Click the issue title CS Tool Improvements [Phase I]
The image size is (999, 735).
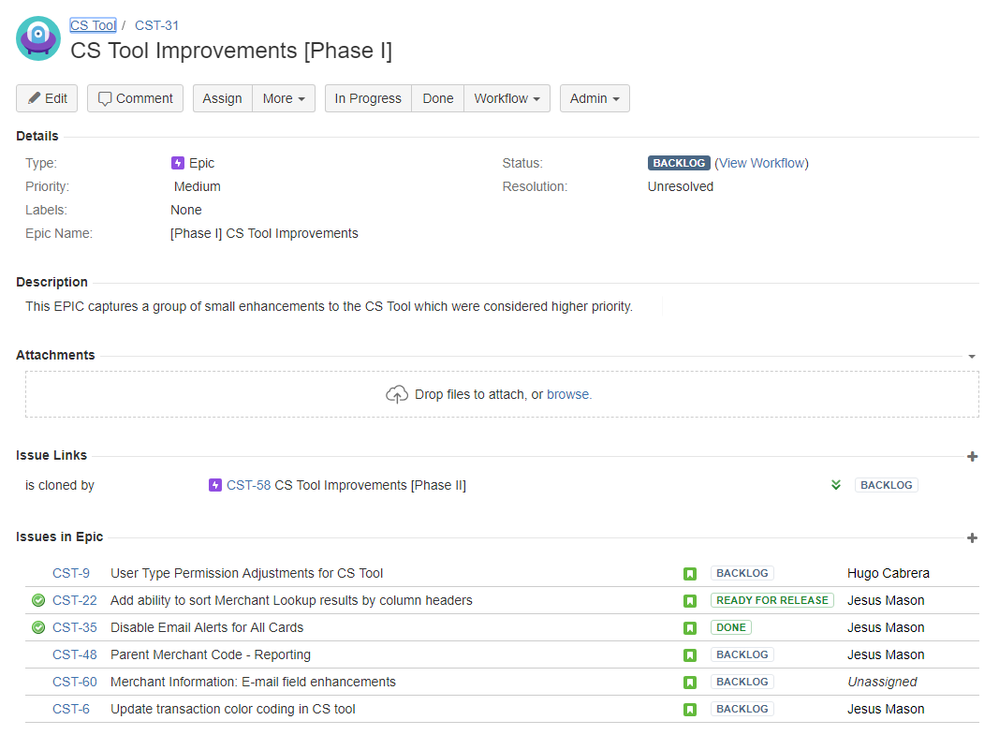tap(231, 50)
